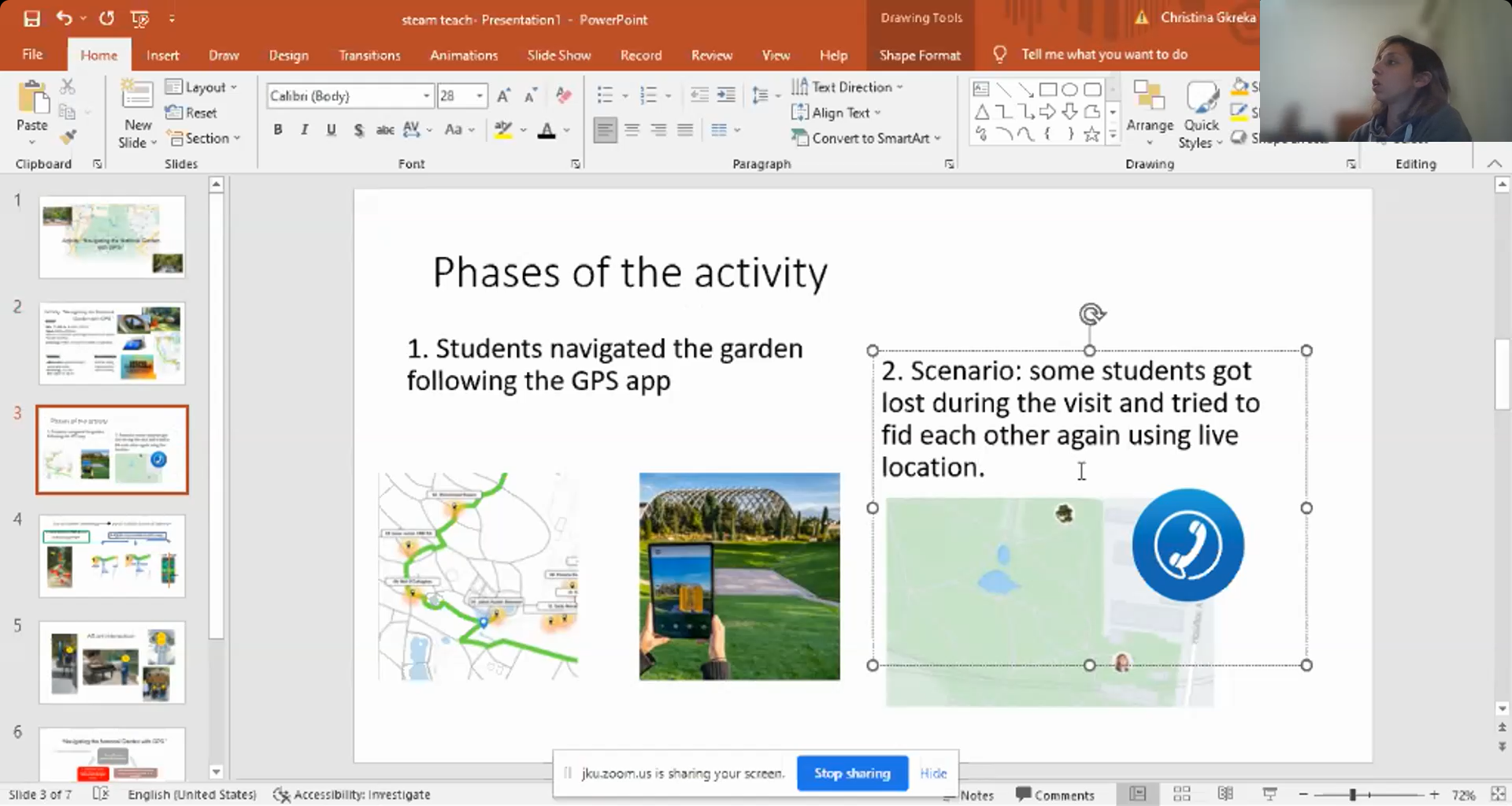Image resolution: width=1512 pixels, height=806 pixels.
Task: Click Increase Font Size icon
Action: pos(504,95)
